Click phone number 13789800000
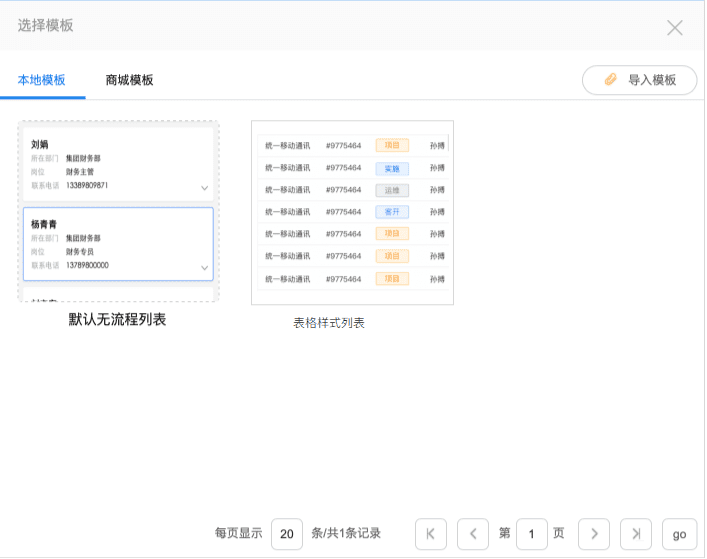 click(x=87, y=265)
